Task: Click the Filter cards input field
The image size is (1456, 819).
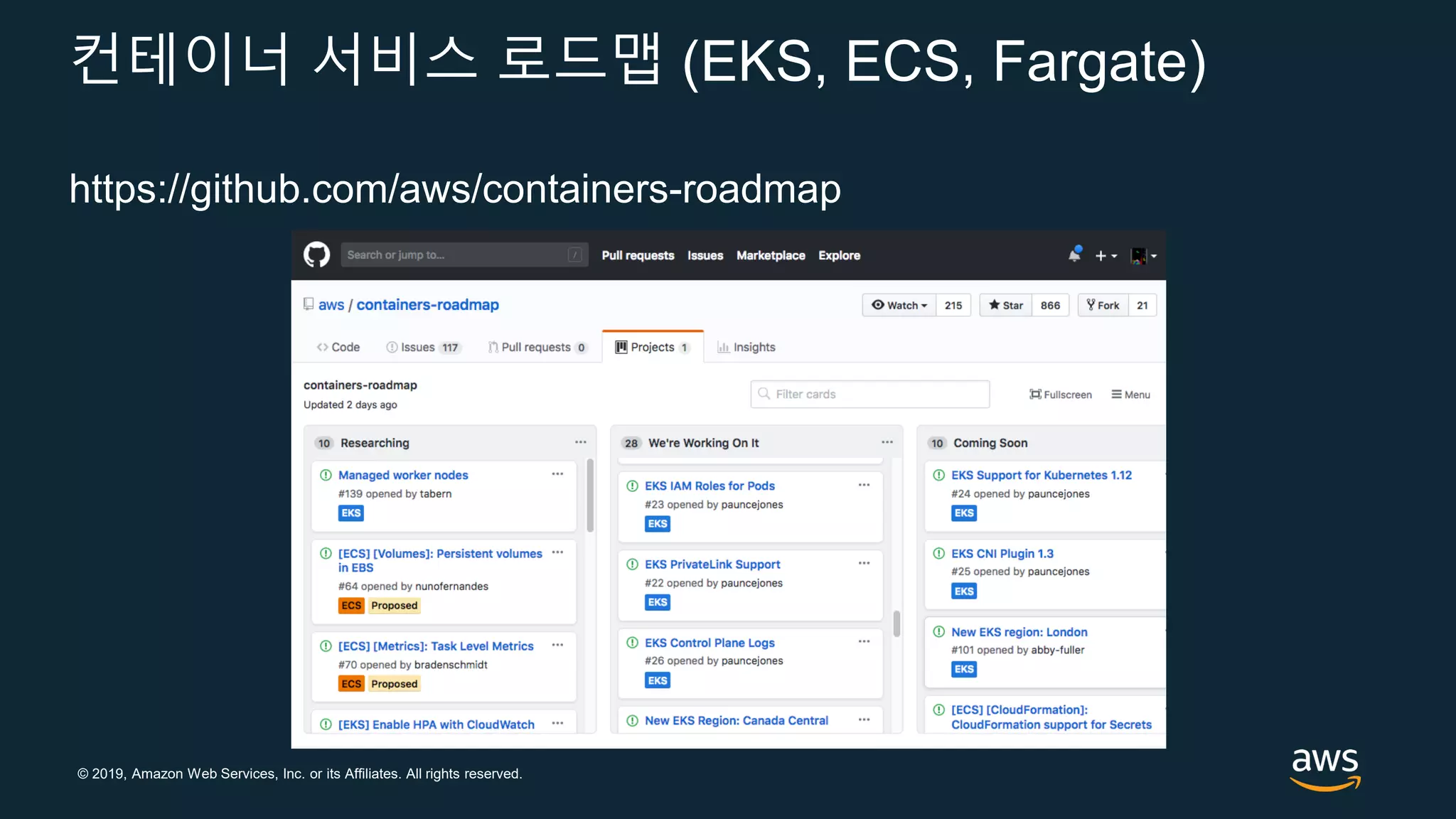Action: (x=870, y=394)
